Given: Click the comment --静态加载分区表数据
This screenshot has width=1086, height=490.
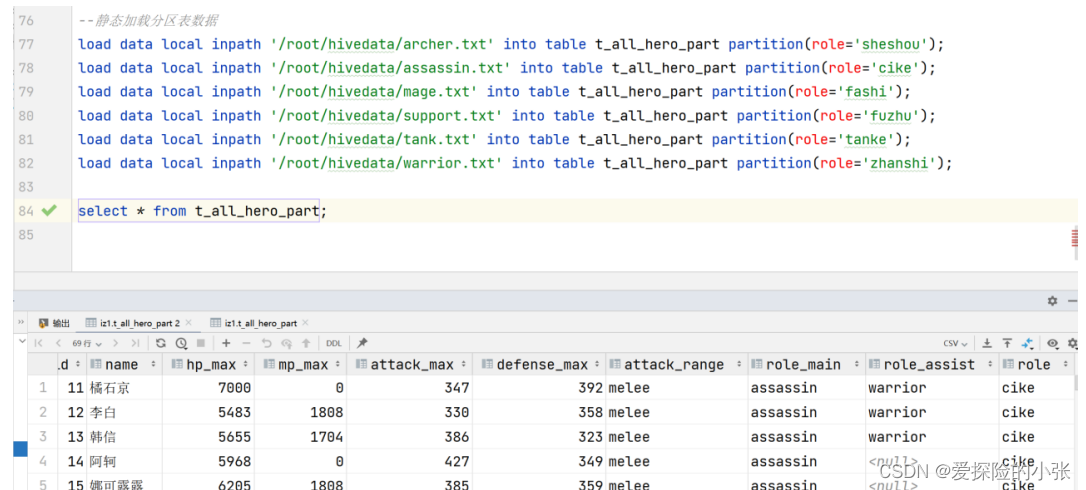Looking at the screenshot, I should [149, 21].
